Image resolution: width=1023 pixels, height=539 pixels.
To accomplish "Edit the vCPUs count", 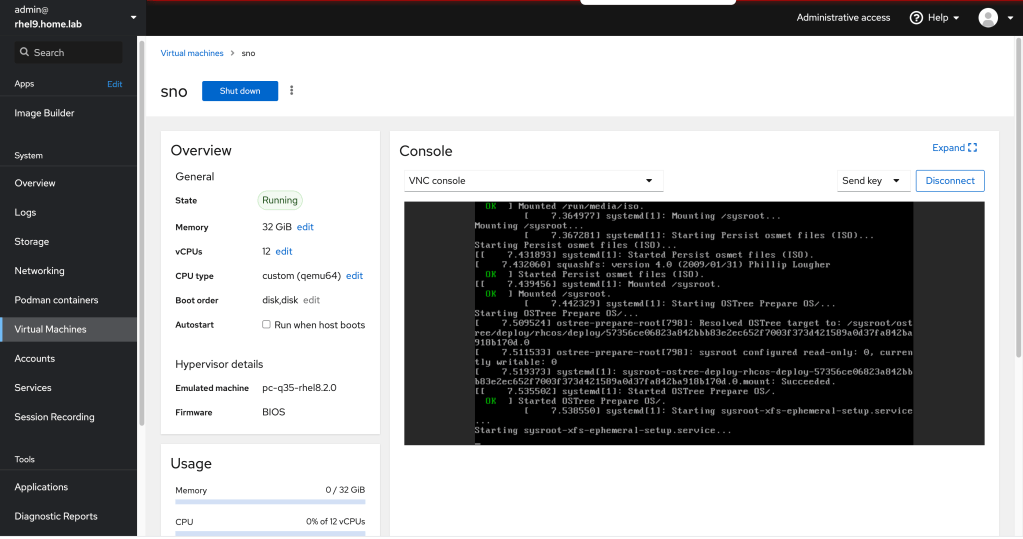I will point(284,252).
